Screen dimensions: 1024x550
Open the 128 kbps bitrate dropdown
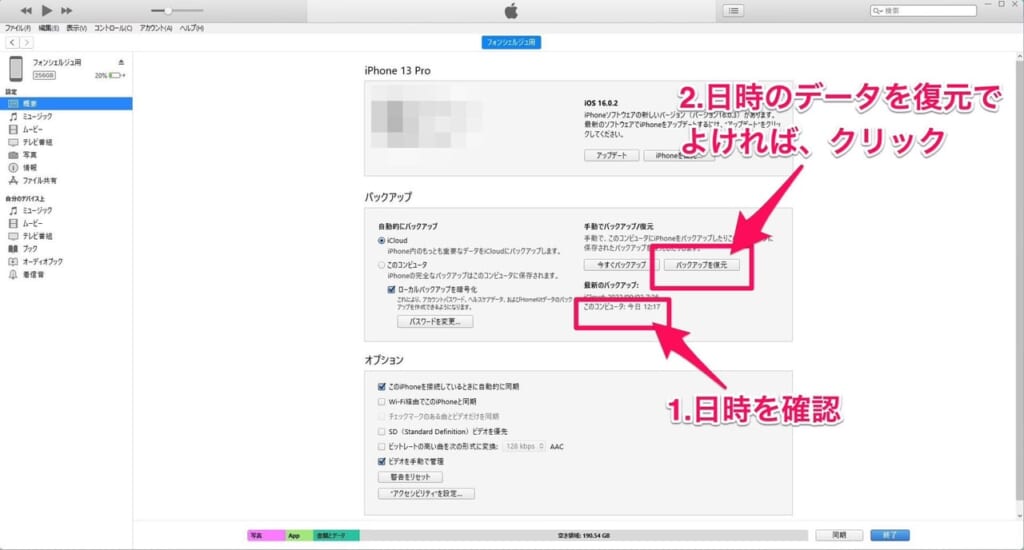(524, 447)
